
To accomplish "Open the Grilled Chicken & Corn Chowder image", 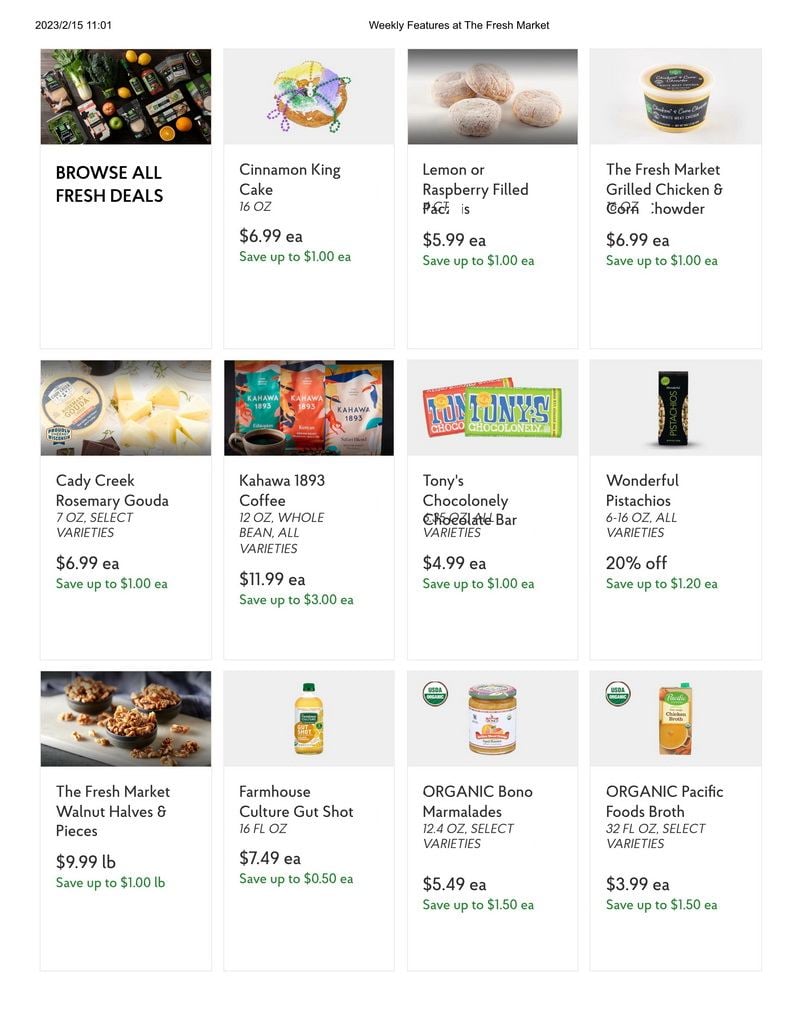I will pos(675,96).
